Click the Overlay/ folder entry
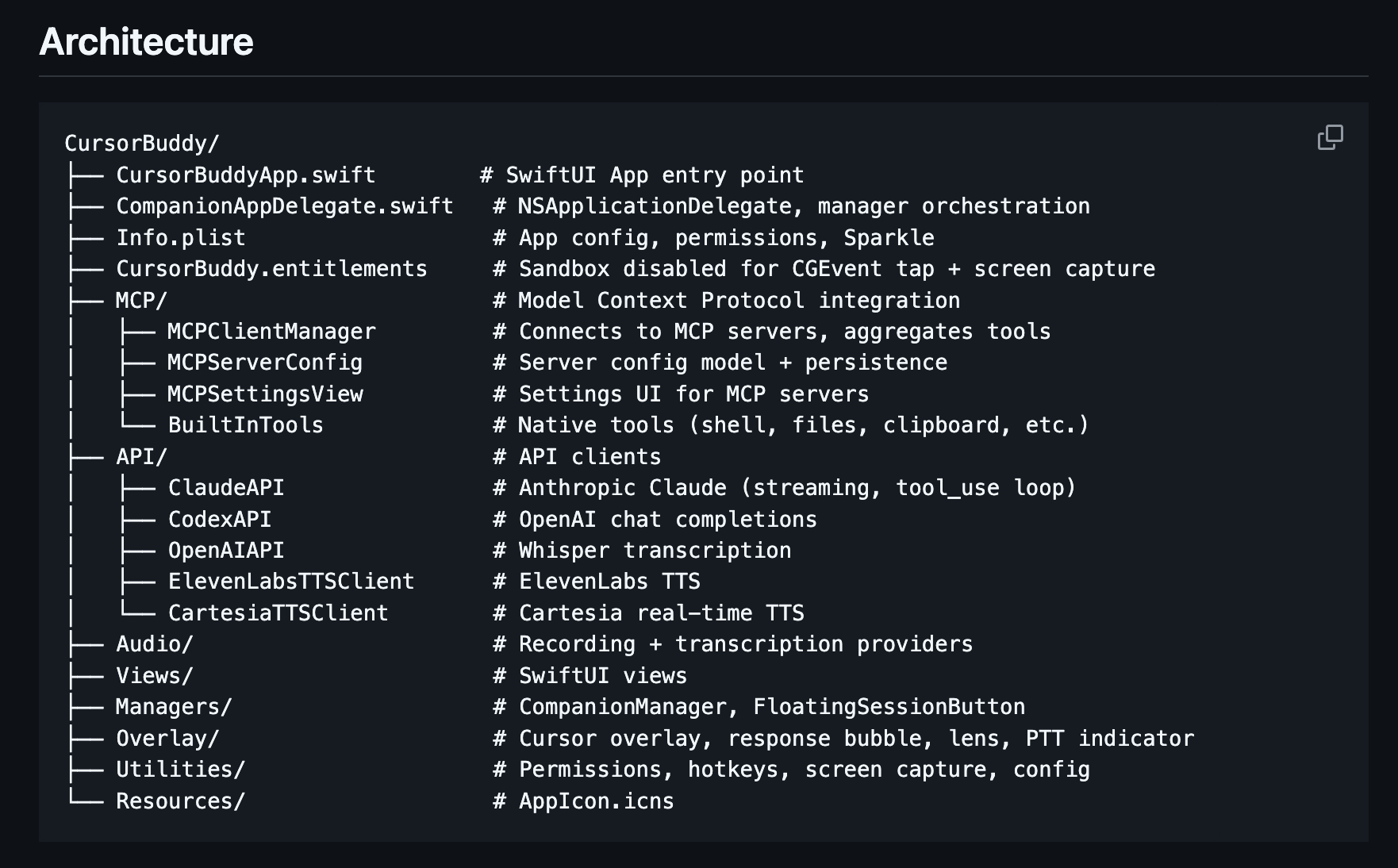 click(x=167, y=739)
